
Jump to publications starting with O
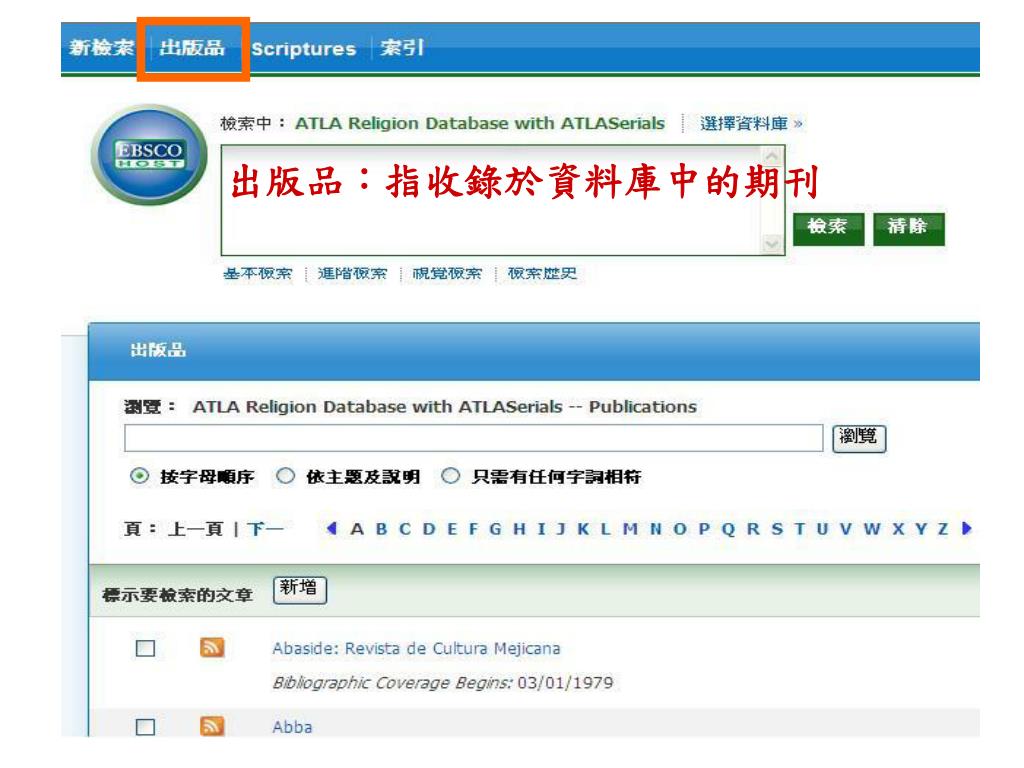(x=680, y=529)
